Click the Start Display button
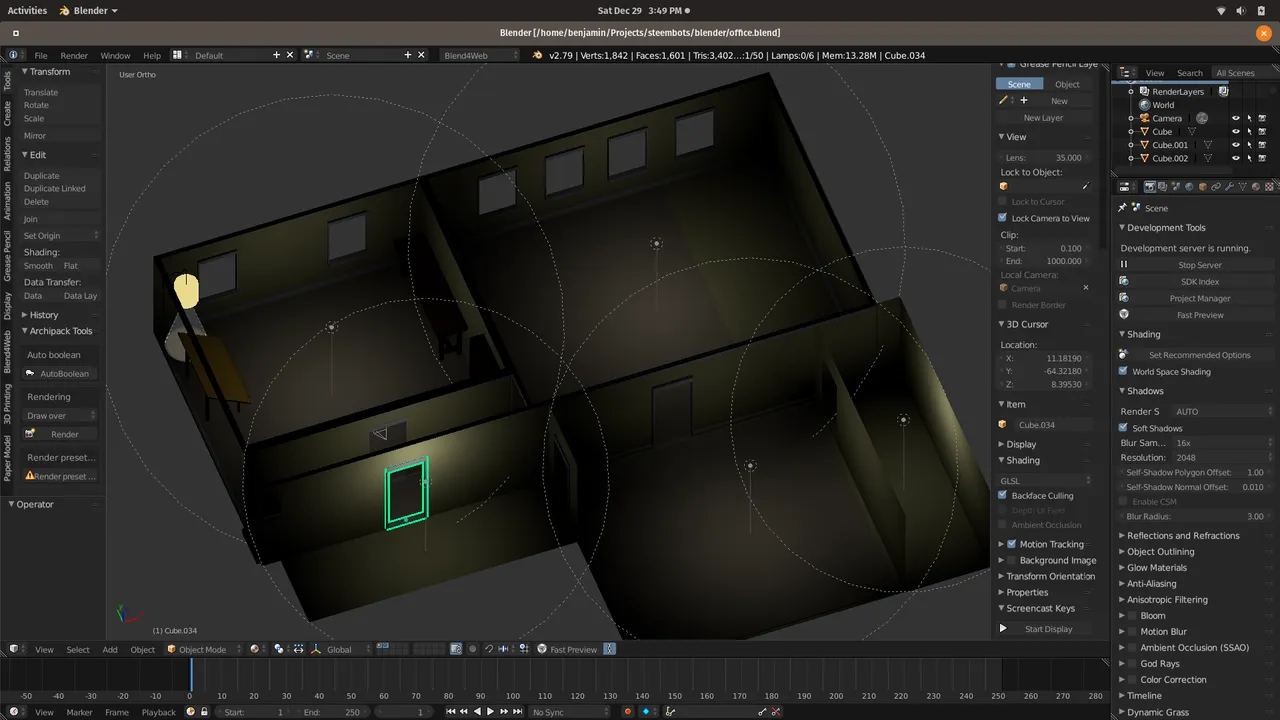The width and height of the screenshot is (1280, 720). pyautogui.click(x=1046, y=629)
